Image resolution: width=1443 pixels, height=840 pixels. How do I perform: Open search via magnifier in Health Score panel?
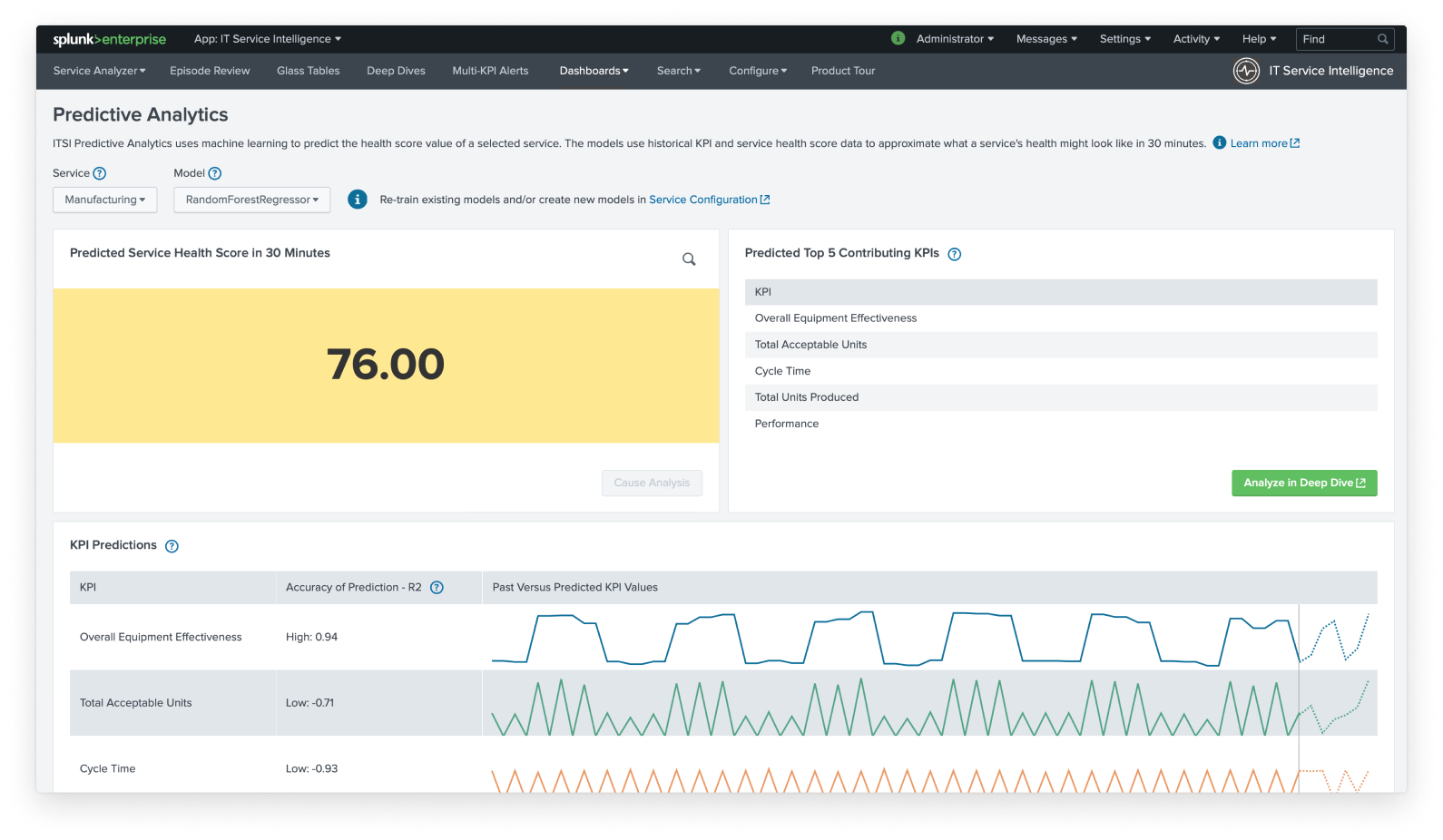click(689, 259)
